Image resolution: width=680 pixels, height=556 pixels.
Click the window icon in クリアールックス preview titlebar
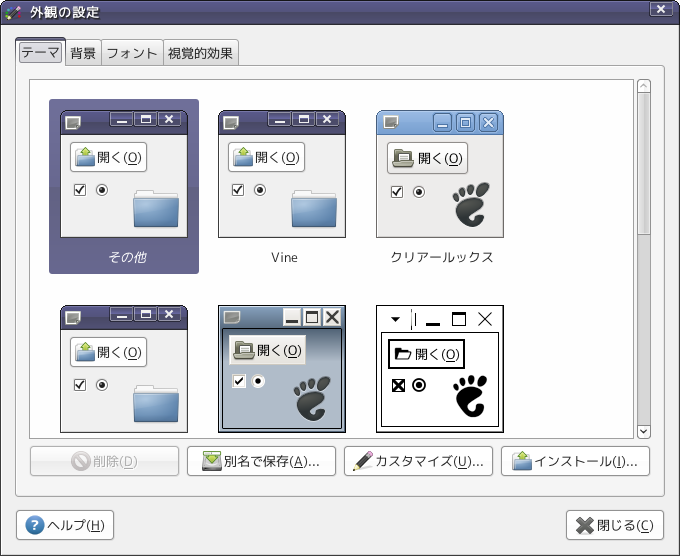tap(392, 122)
